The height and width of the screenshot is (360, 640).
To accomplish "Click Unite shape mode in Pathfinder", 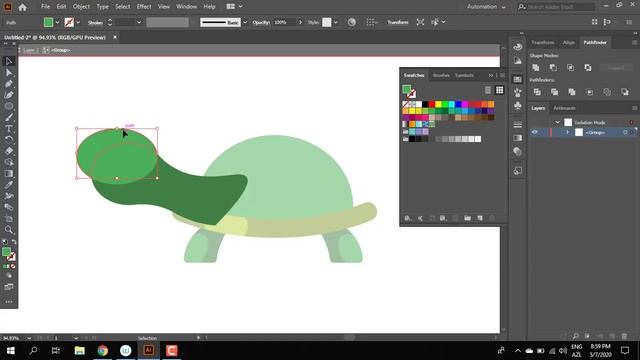I will pos(536,68).
